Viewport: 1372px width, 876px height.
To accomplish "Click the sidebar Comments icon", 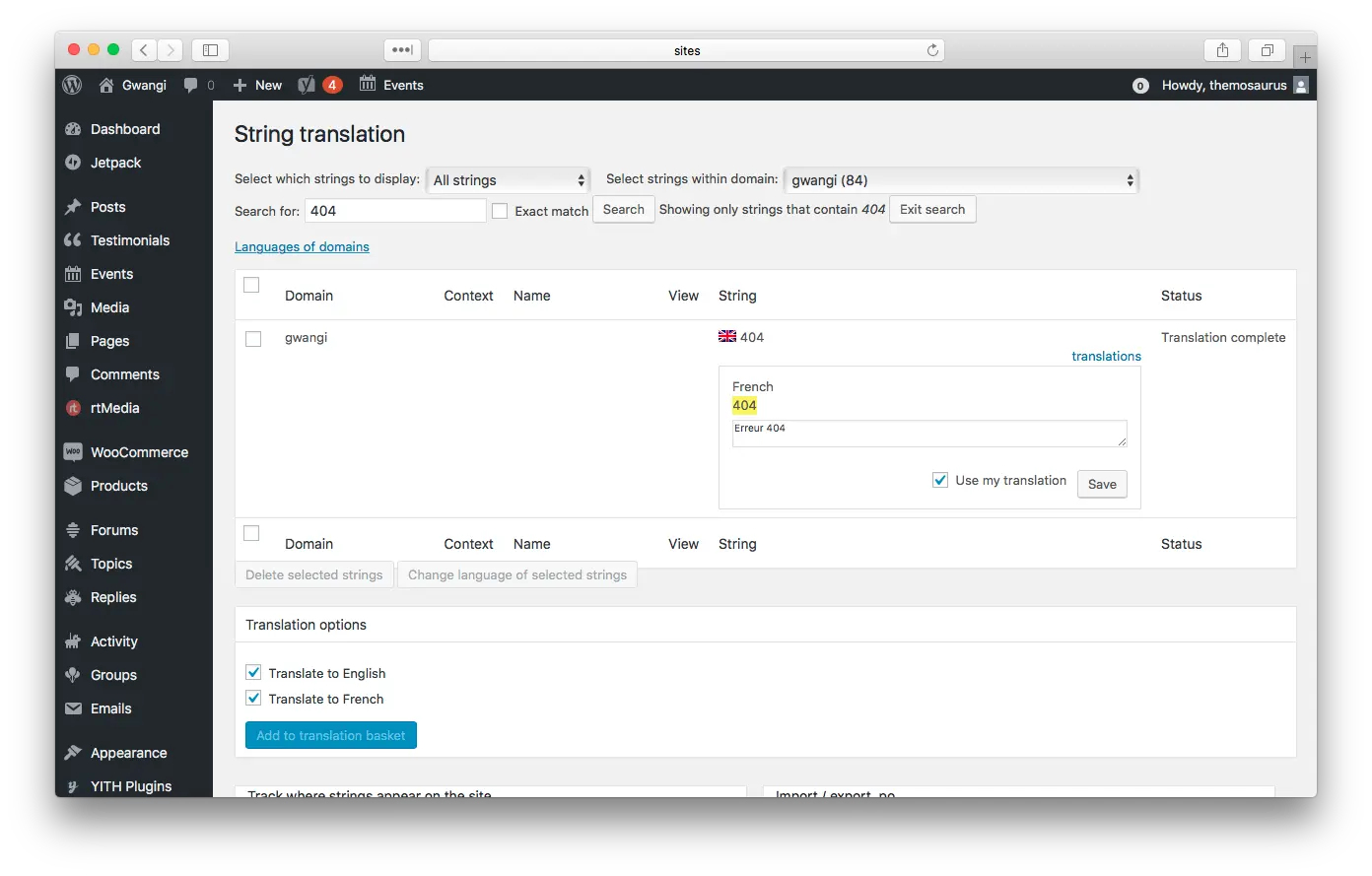I will click(73, 374).
